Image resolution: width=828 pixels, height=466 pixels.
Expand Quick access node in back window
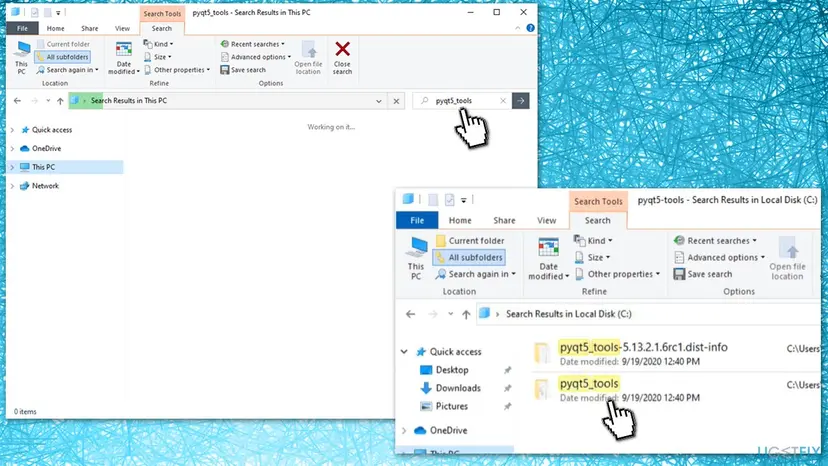pos(12,129)
